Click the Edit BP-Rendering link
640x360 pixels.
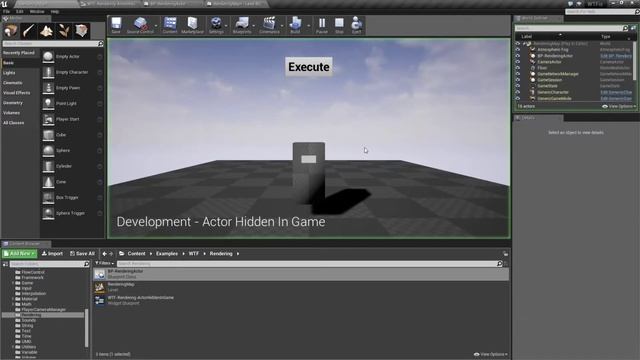click(616, 56)
